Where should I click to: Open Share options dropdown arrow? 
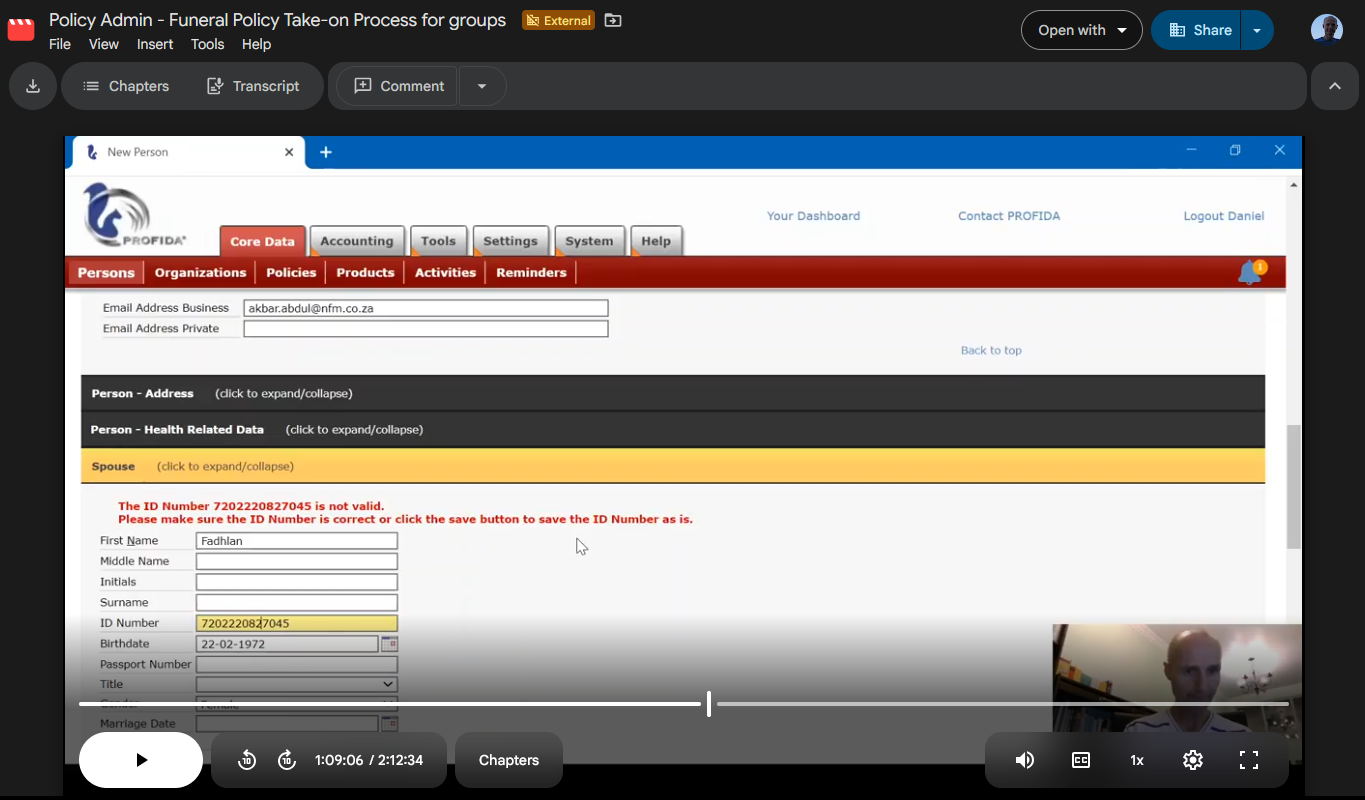click(x=1257, y=30)
